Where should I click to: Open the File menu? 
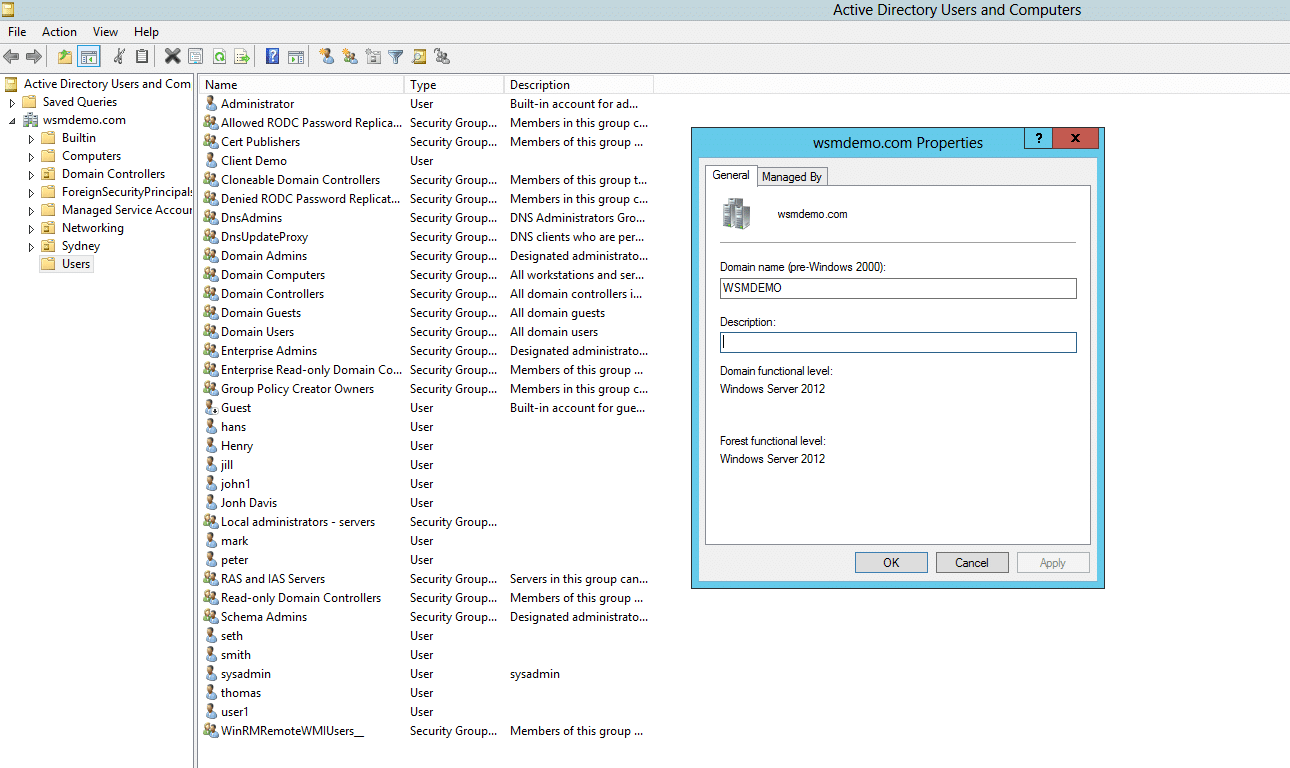(17, 32)
